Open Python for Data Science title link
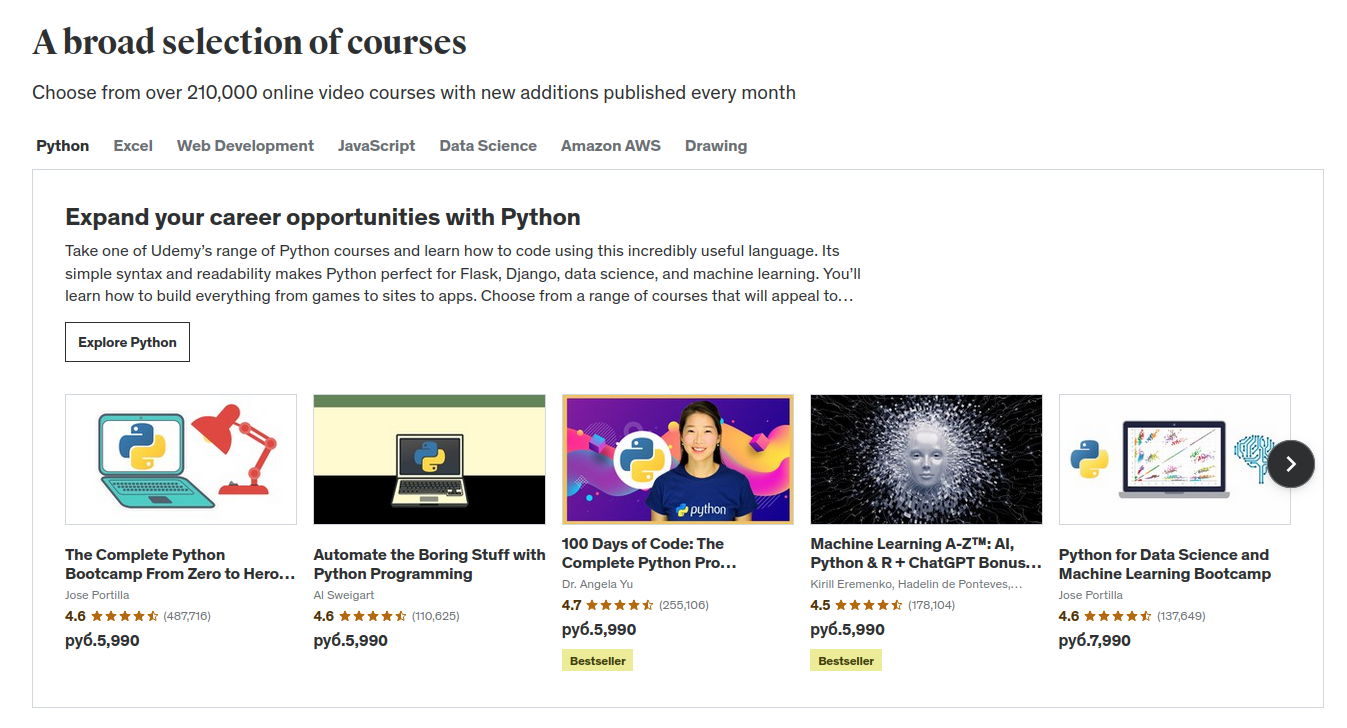 click(1165, 564)
